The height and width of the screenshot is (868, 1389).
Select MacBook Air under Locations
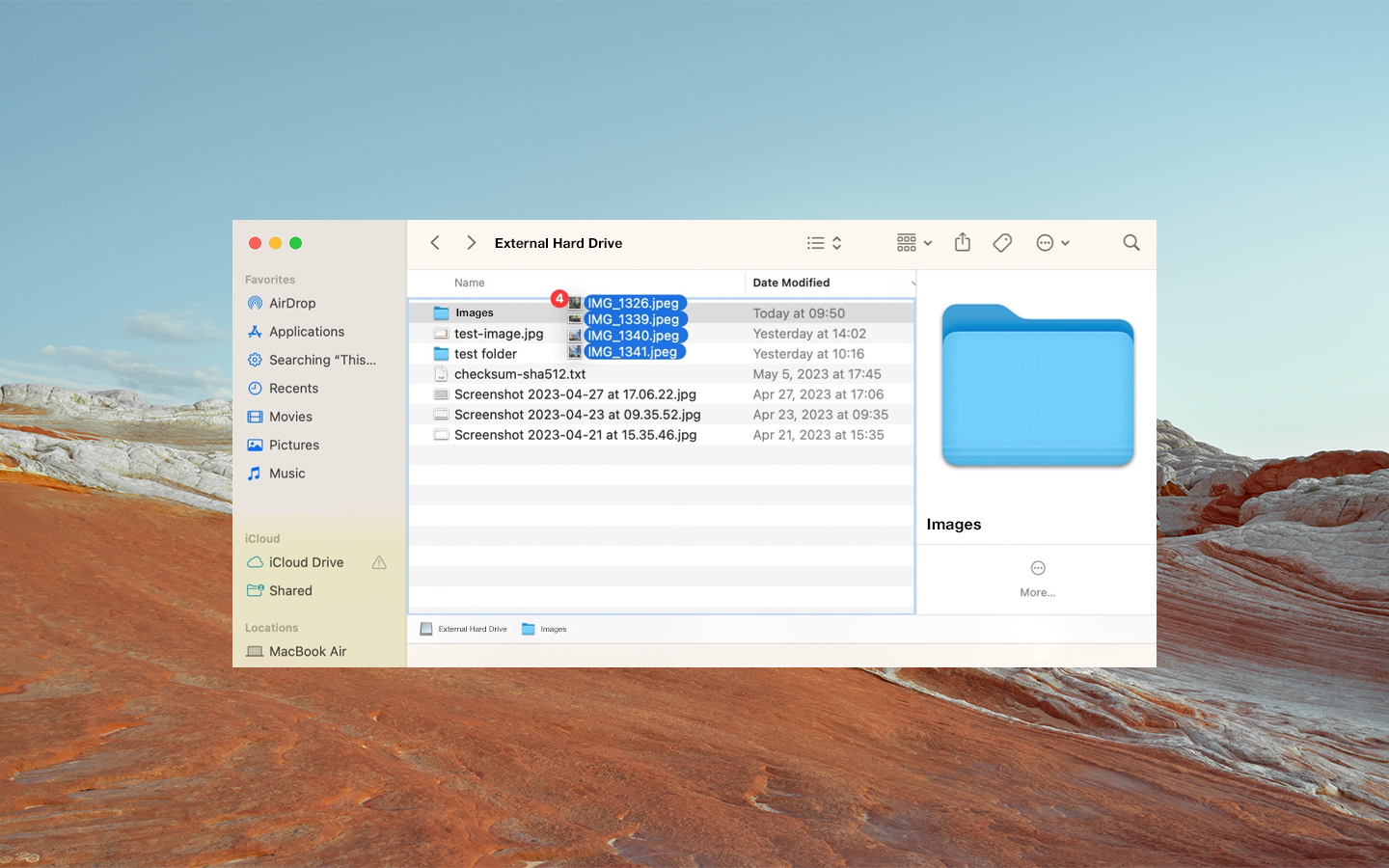point(307,652)
